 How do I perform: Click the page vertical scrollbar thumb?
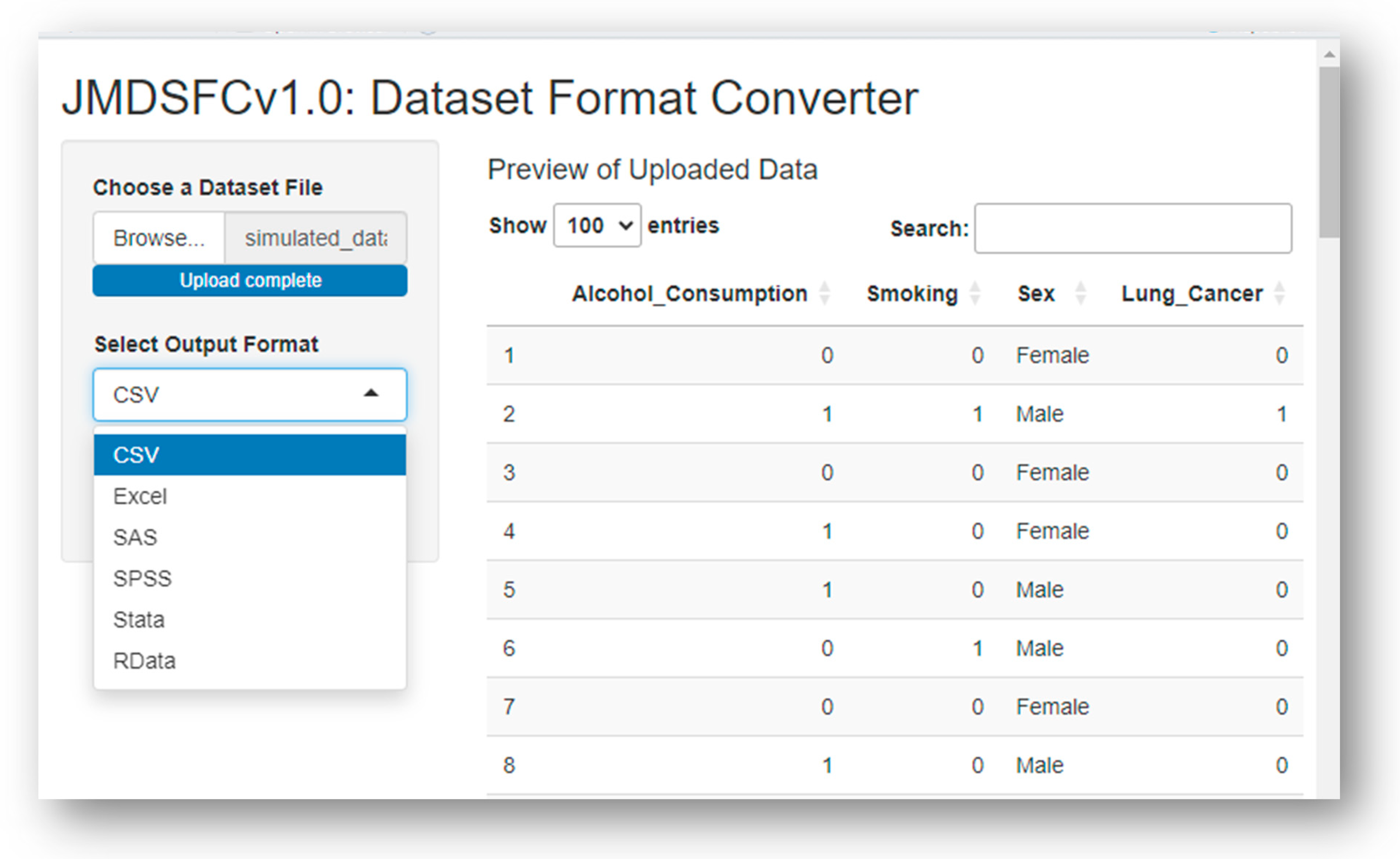[x=1329, y=152]
